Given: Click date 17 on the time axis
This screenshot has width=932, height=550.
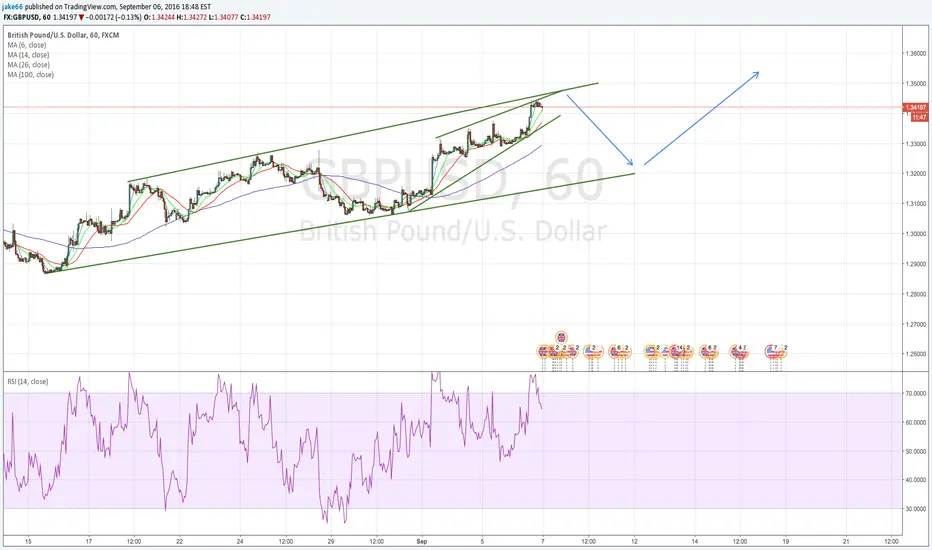Looking at the screenshot, I should 89,542.
